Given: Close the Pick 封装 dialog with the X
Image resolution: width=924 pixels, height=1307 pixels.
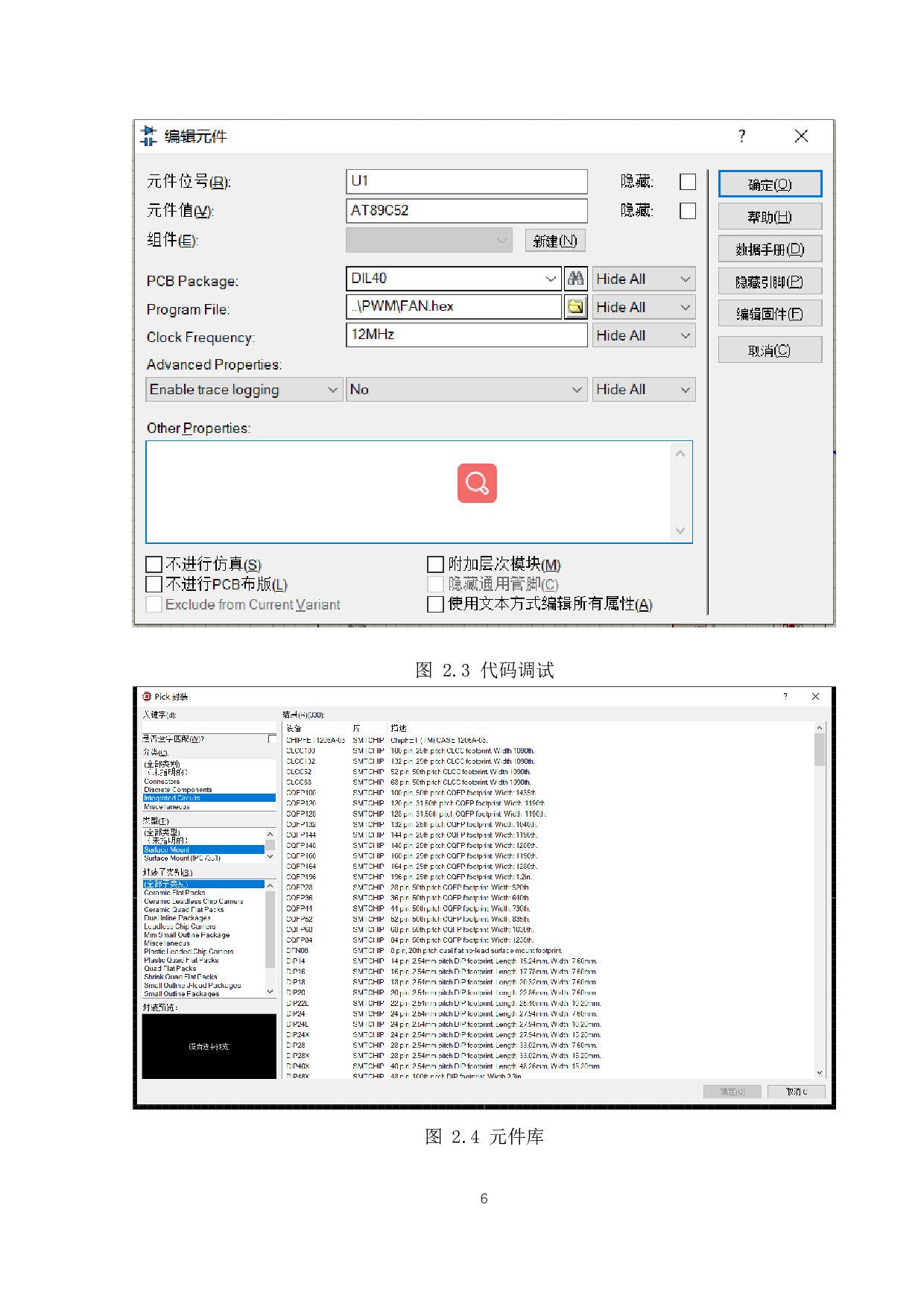Looking at the screenshot, I should (815, 696).
